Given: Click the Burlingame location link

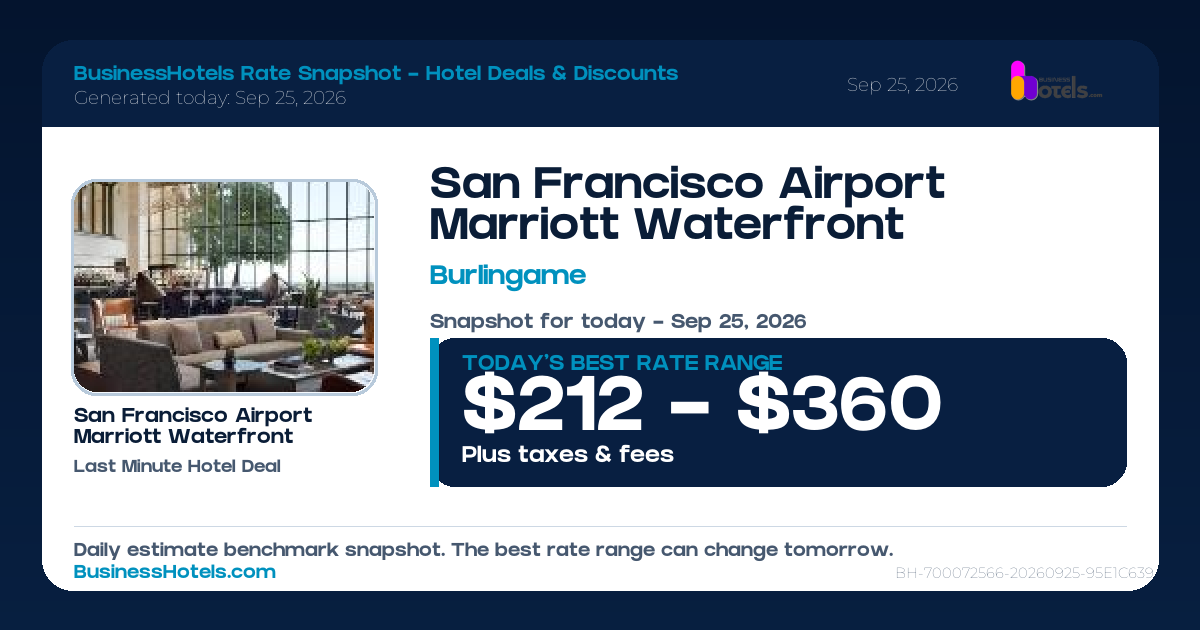Looking at the screenshot, I should tap(508, 275).
